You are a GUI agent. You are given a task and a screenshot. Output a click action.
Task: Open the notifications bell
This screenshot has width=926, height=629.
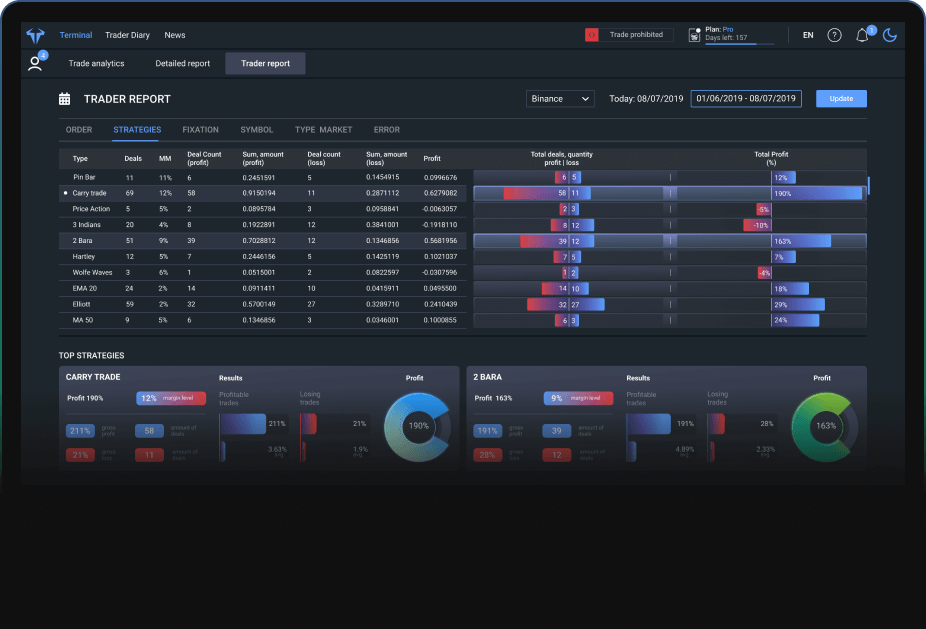point(861,34)
